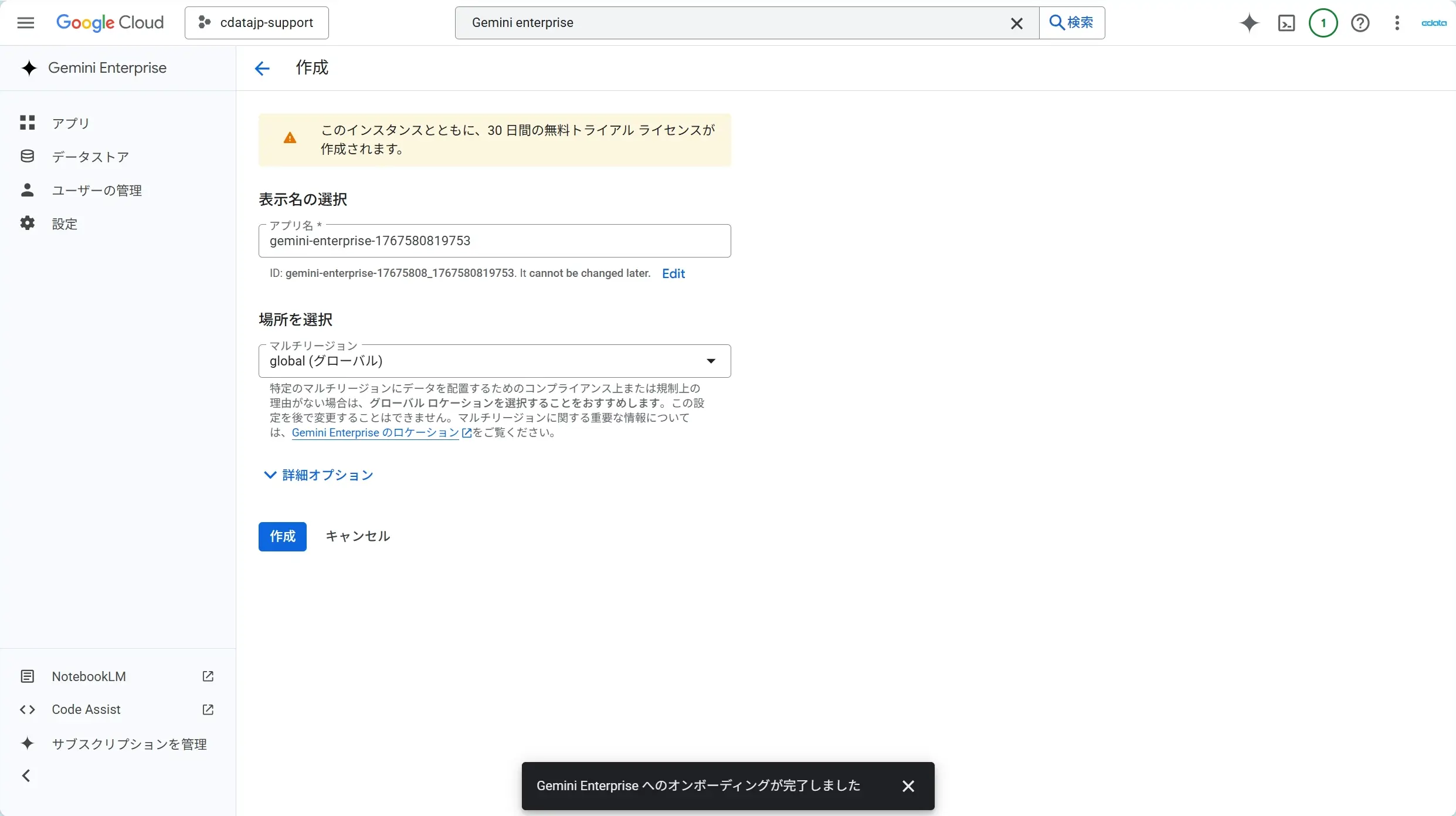Click the Edit link beside the ID

point(673,273)
